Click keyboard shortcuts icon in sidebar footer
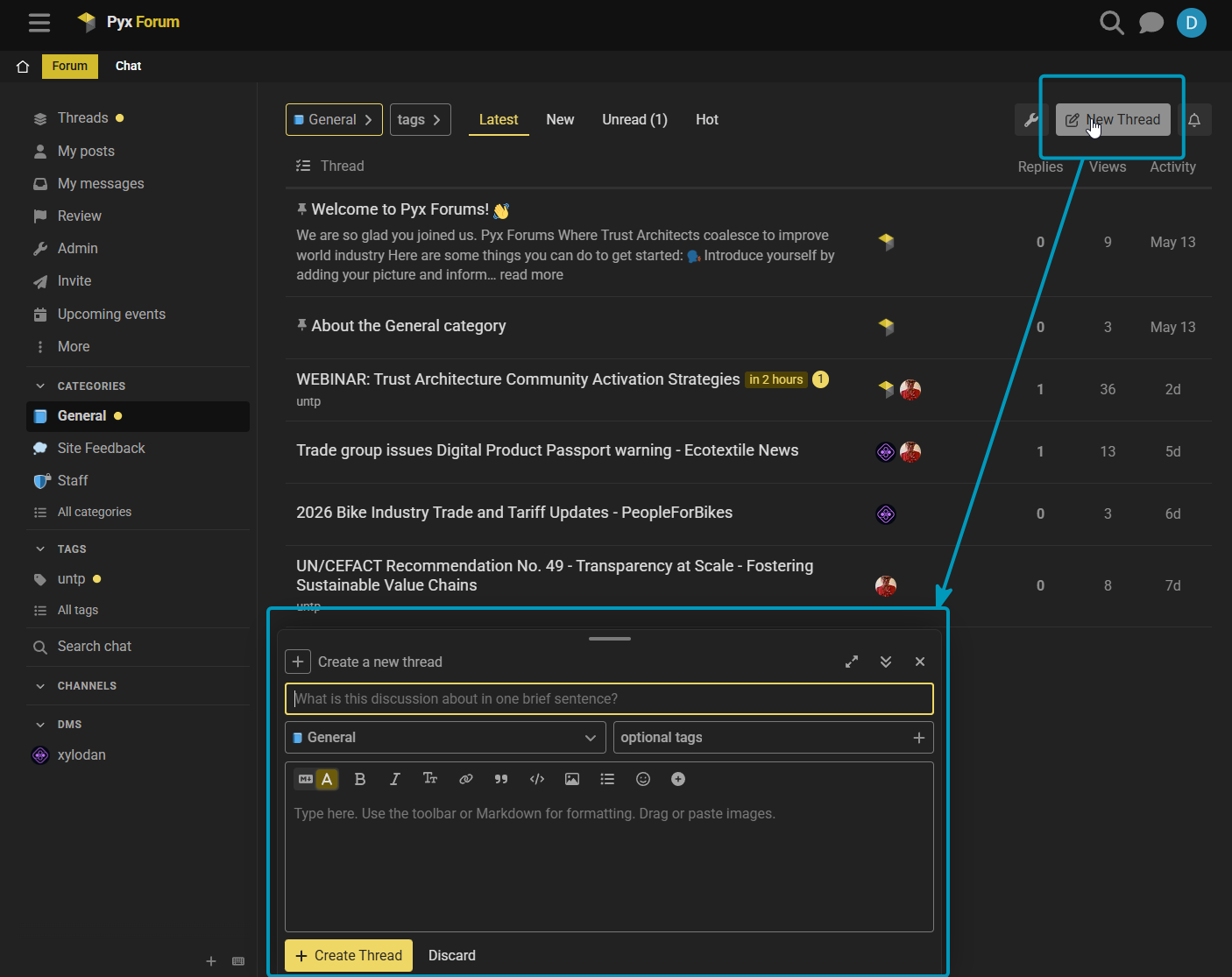 pos(238,961)
